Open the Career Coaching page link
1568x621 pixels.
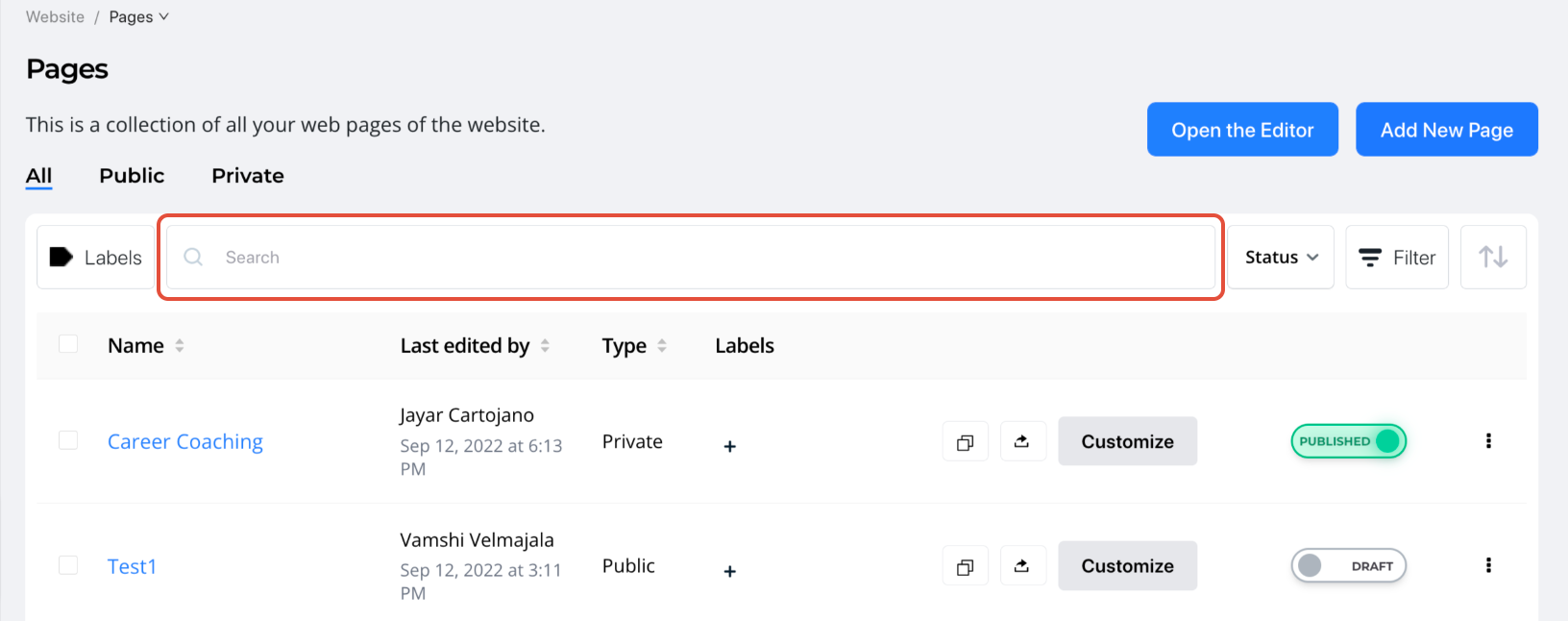(185, 441)
